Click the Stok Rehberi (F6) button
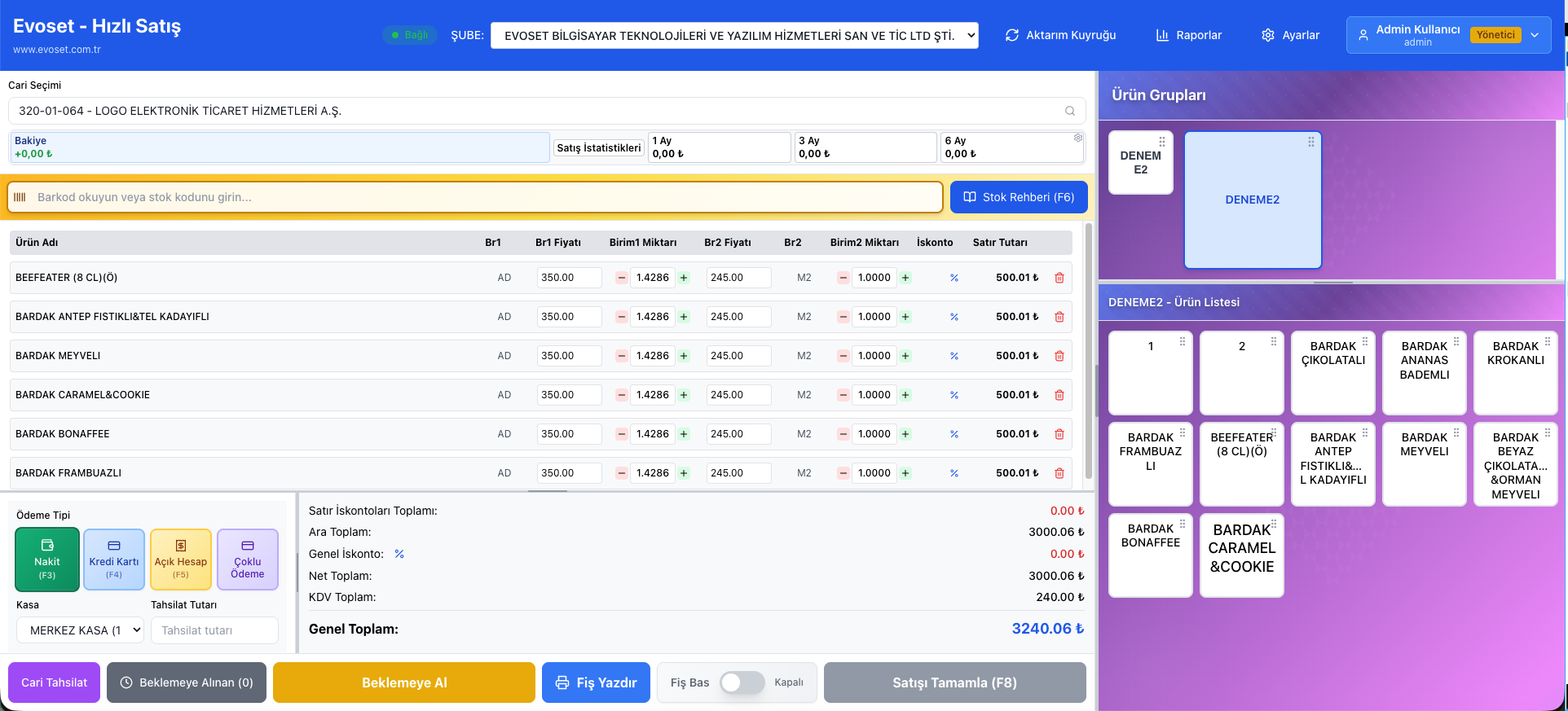Image resolution: width=1568 pixels, height=711 pixels. [x=1019, y=197]
